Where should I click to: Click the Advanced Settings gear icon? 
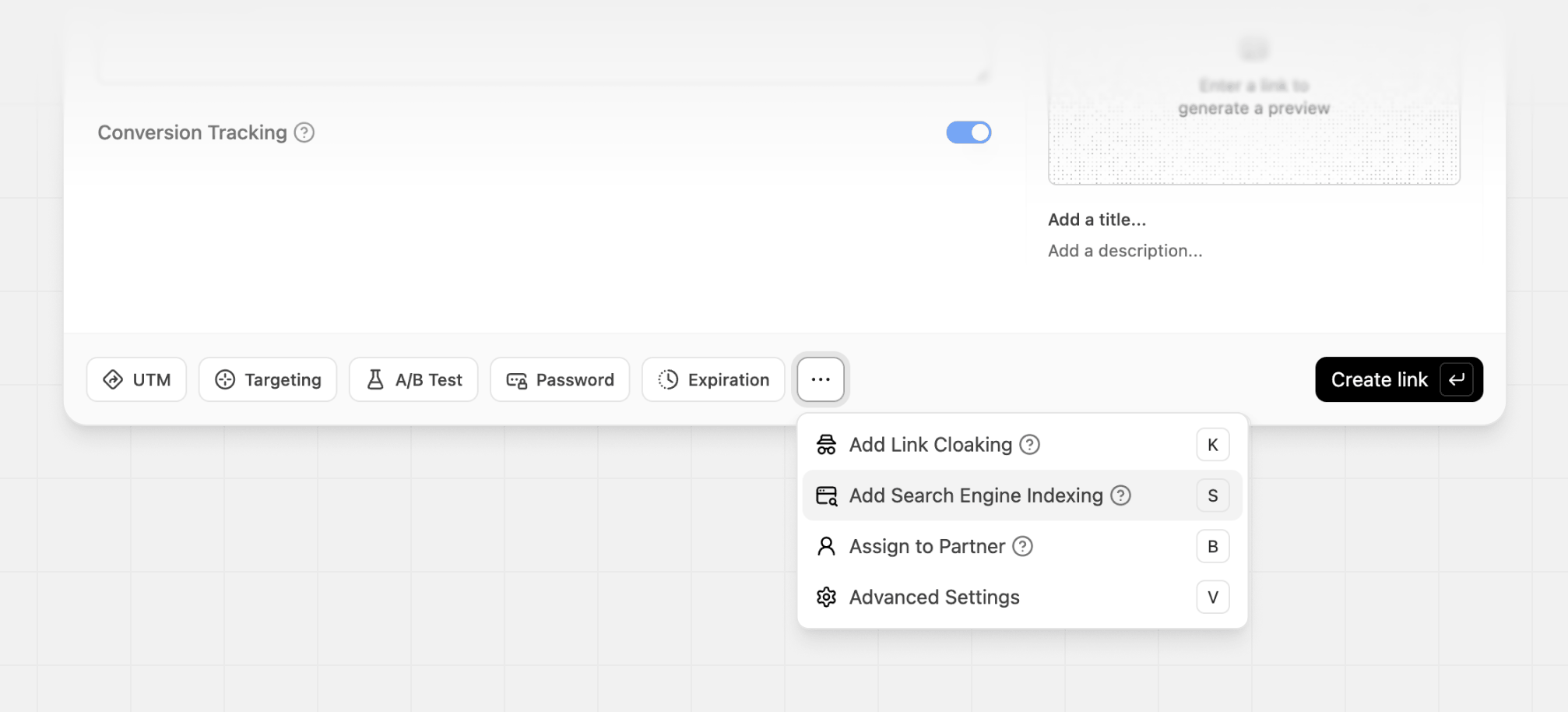tap(826, 597)
